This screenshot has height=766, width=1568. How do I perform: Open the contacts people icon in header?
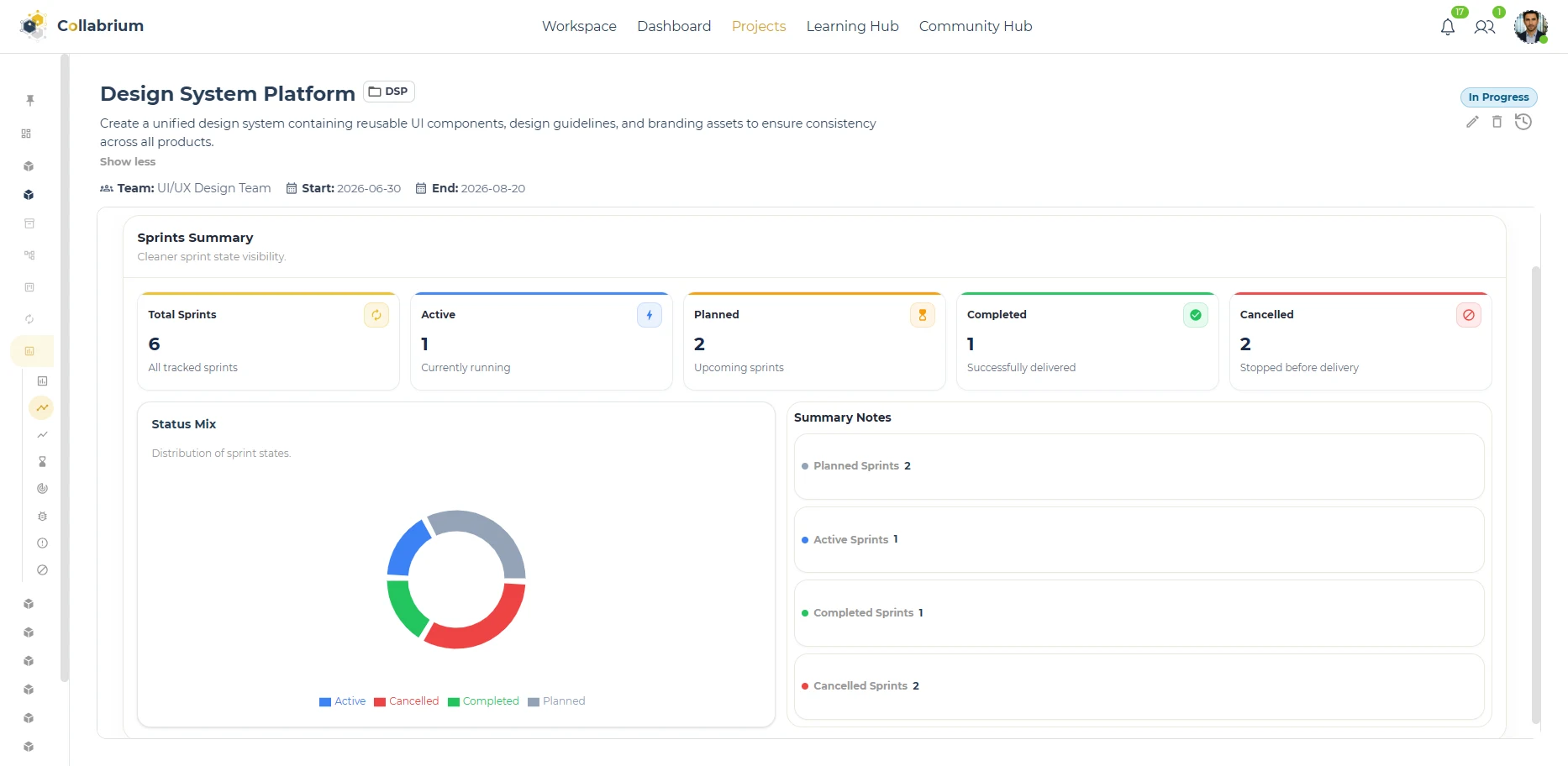tap(1485, 27)
